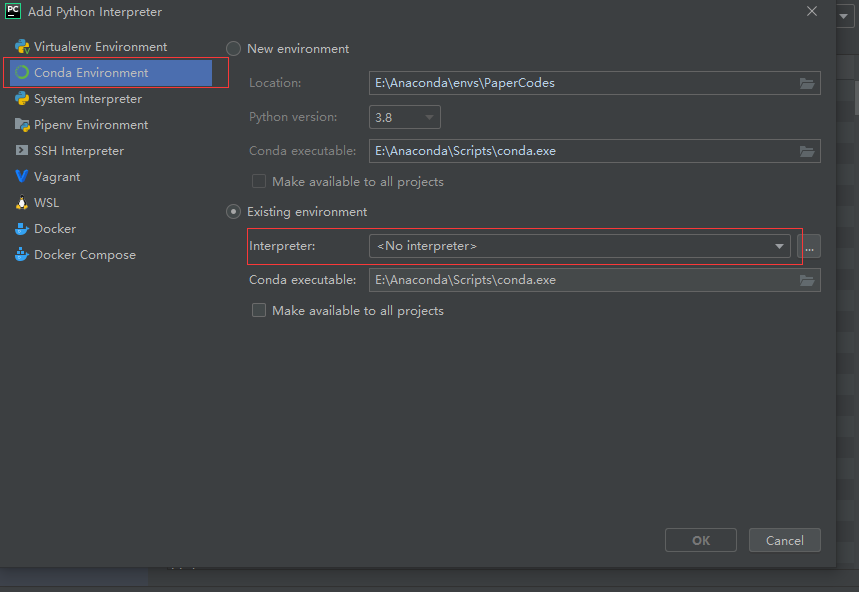Switch to the Vagrant option
Viewport: 859px width, 592px height.
tap(111, 177)
